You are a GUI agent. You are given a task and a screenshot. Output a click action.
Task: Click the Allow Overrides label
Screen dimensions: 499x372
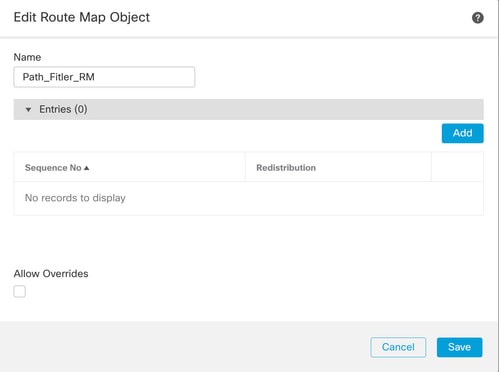coord(51,274)
